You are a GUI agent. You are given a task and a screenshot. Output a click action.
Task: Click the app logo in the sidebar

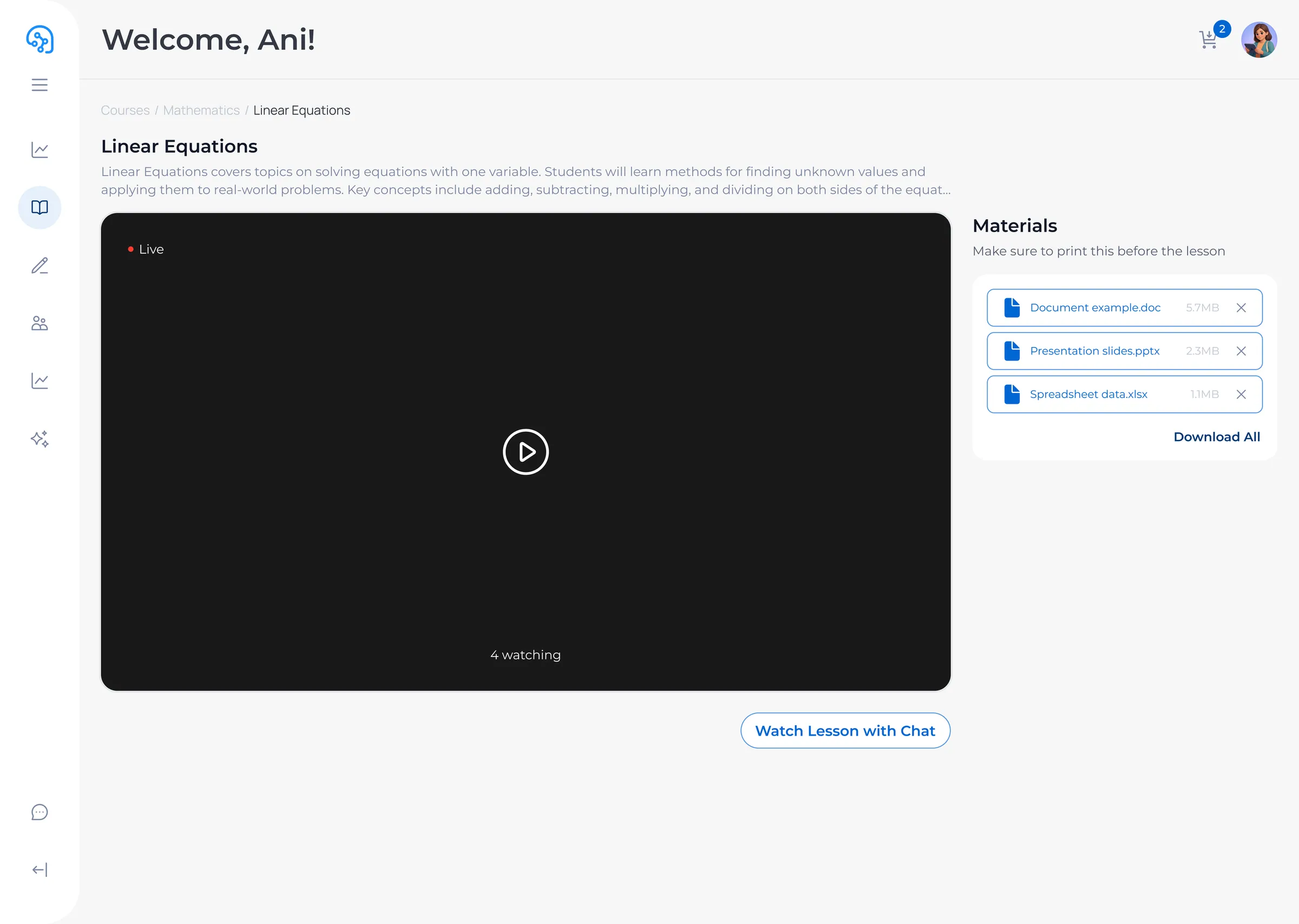click(x=40, y=40)
